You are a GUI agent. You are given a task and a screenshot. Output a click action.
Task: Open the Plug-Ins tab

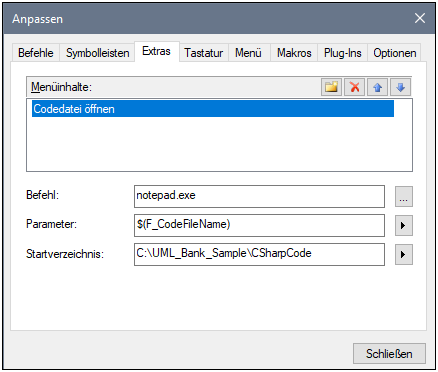tap(342, 53)
